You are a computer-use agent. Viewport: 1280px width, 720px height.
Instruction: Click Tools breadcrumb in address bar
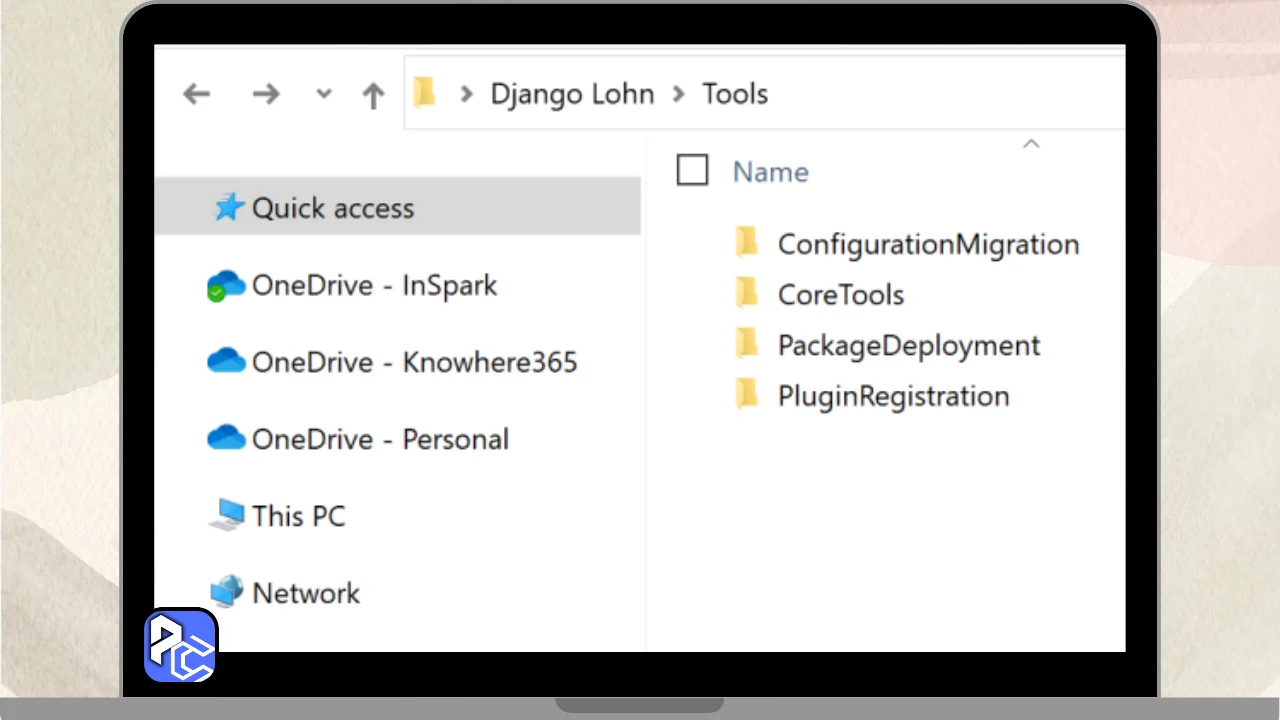pyautogui.click(x=735, y=94)
